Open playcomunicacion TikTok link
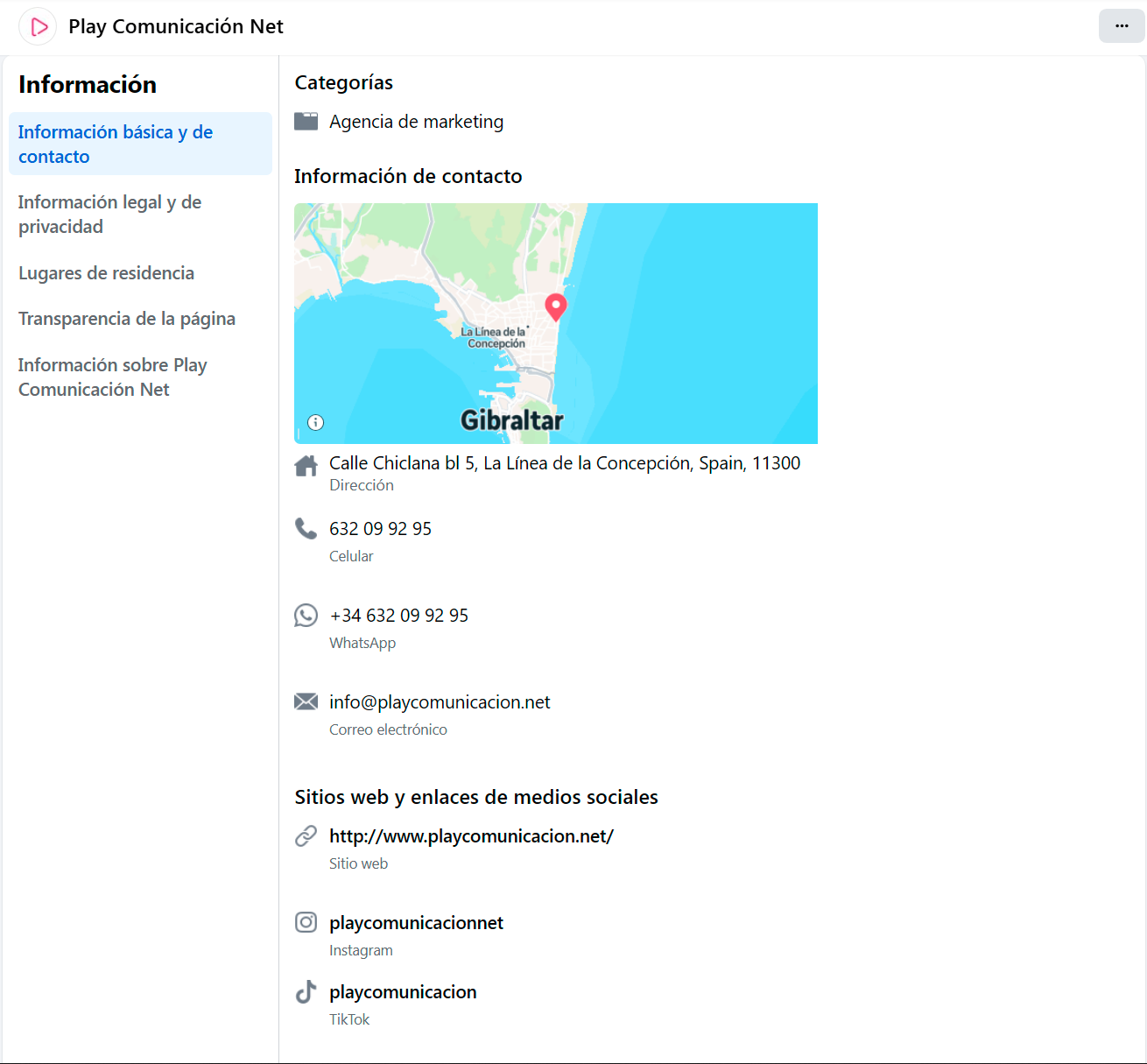1147x1064 pixels. point(403,992)
